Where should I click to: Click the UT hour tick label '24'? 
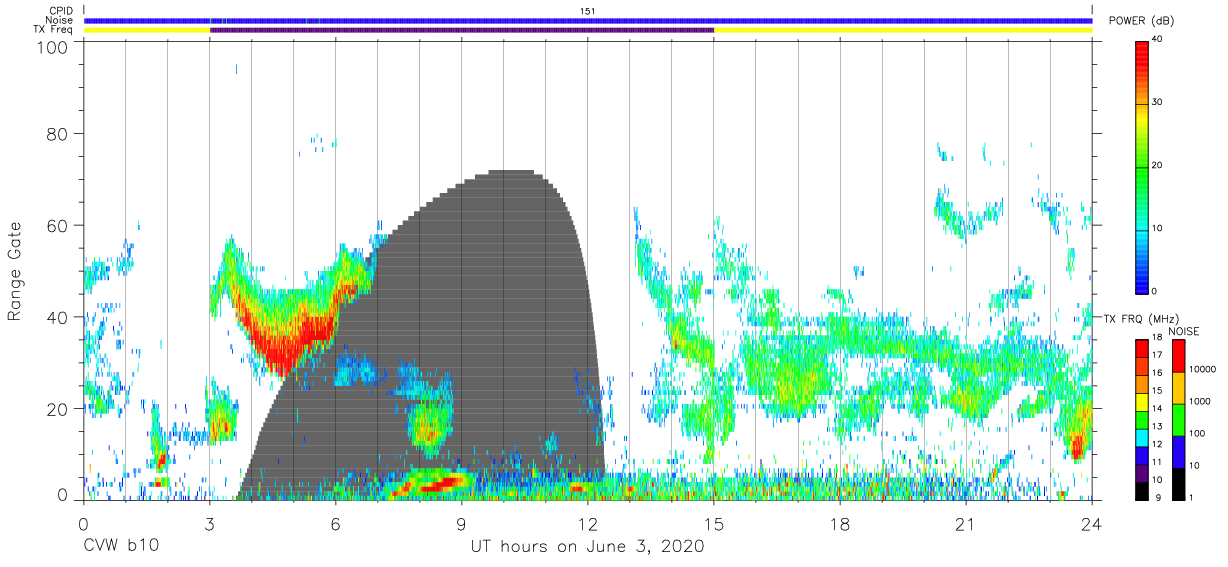point(1092,524)
